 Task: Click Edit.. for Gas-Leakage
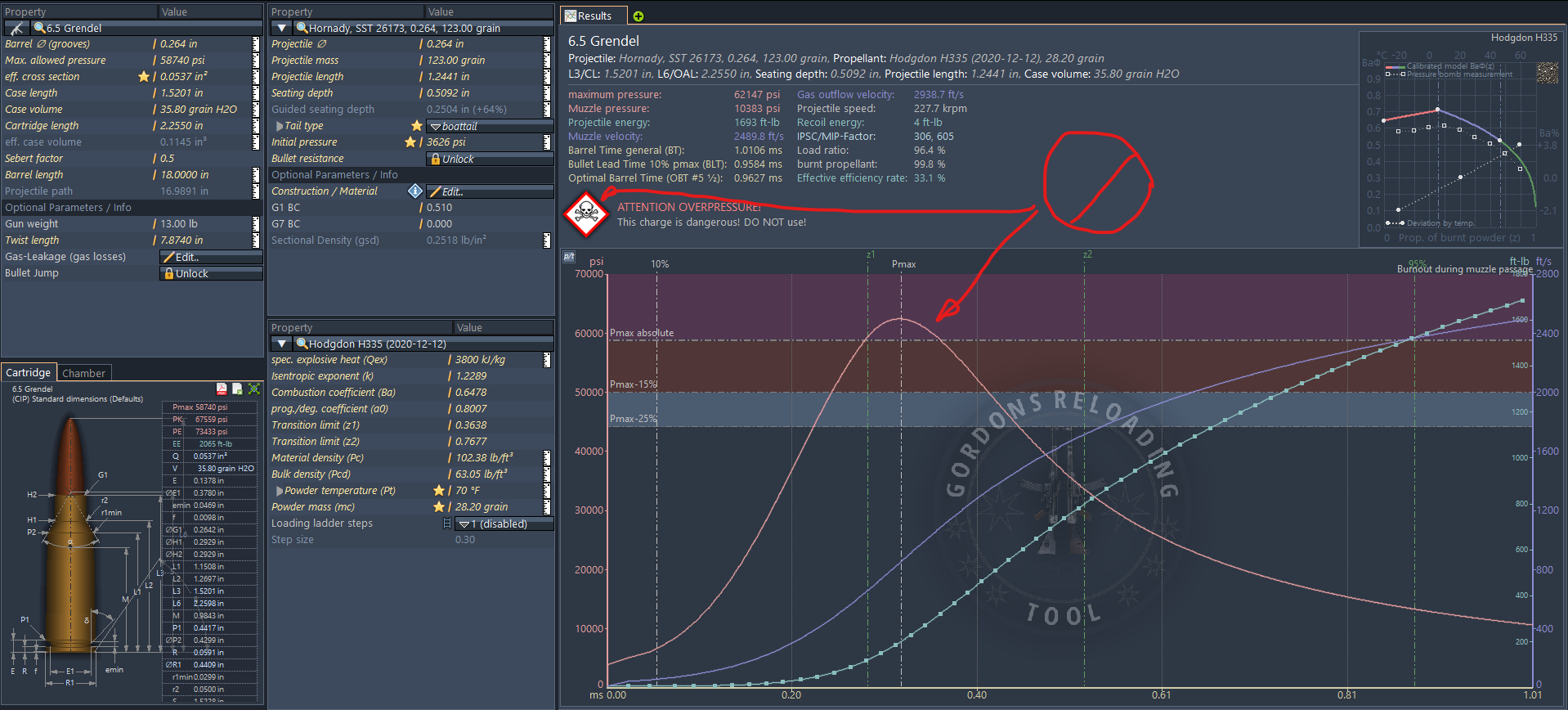tap(211, 257)
